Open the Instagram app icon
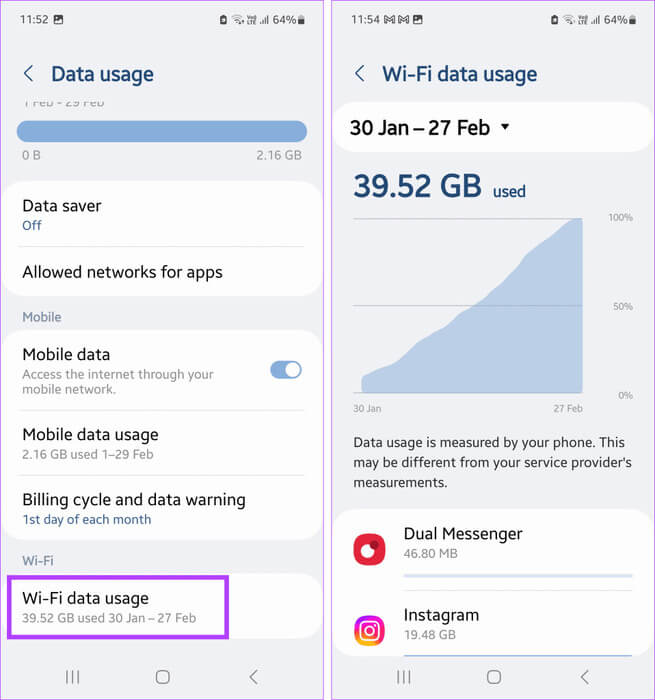The image size is (655, 700). (369, 630)
